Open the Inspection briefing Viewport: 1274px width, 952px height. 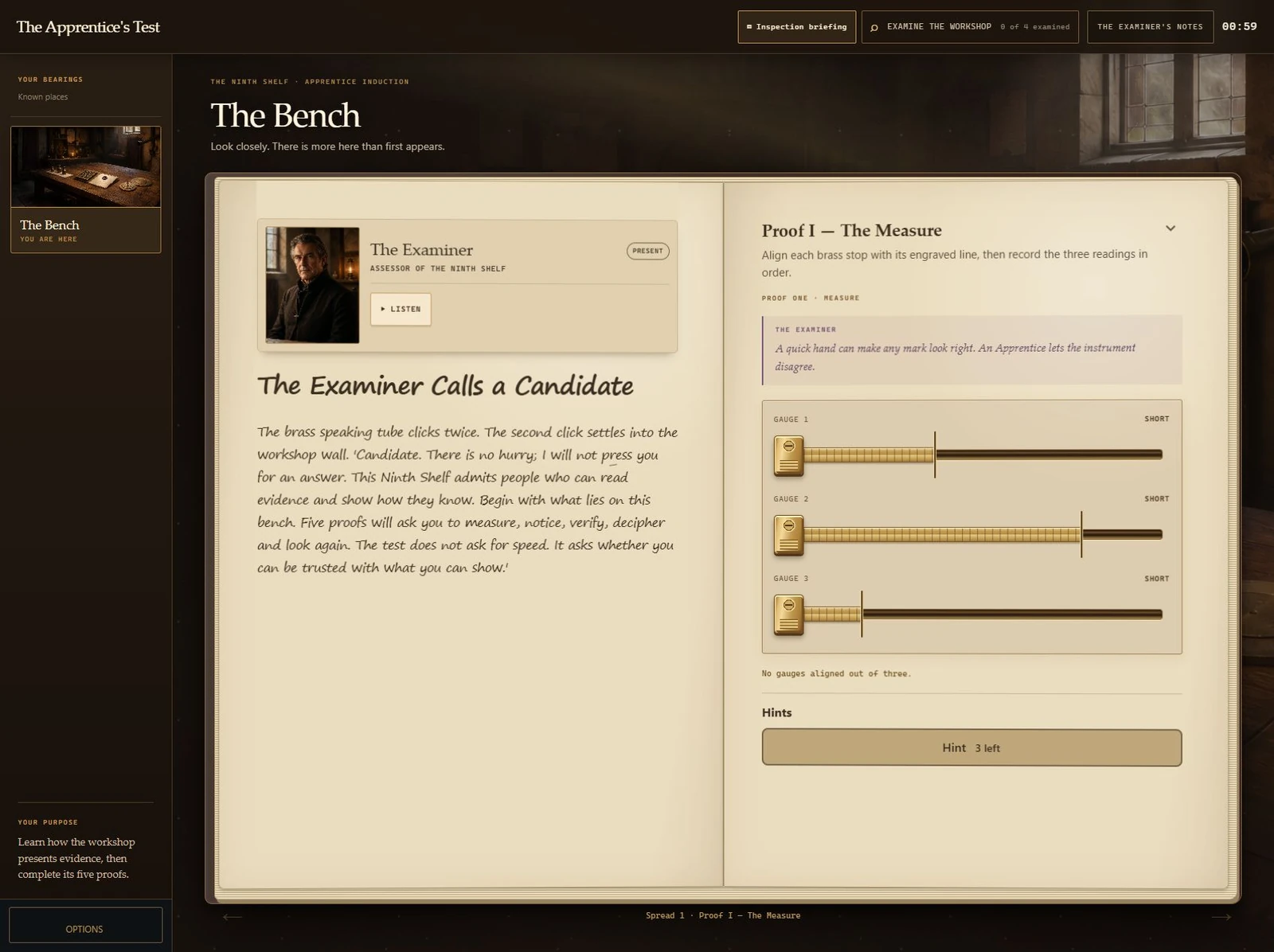[x=796, y=27]
